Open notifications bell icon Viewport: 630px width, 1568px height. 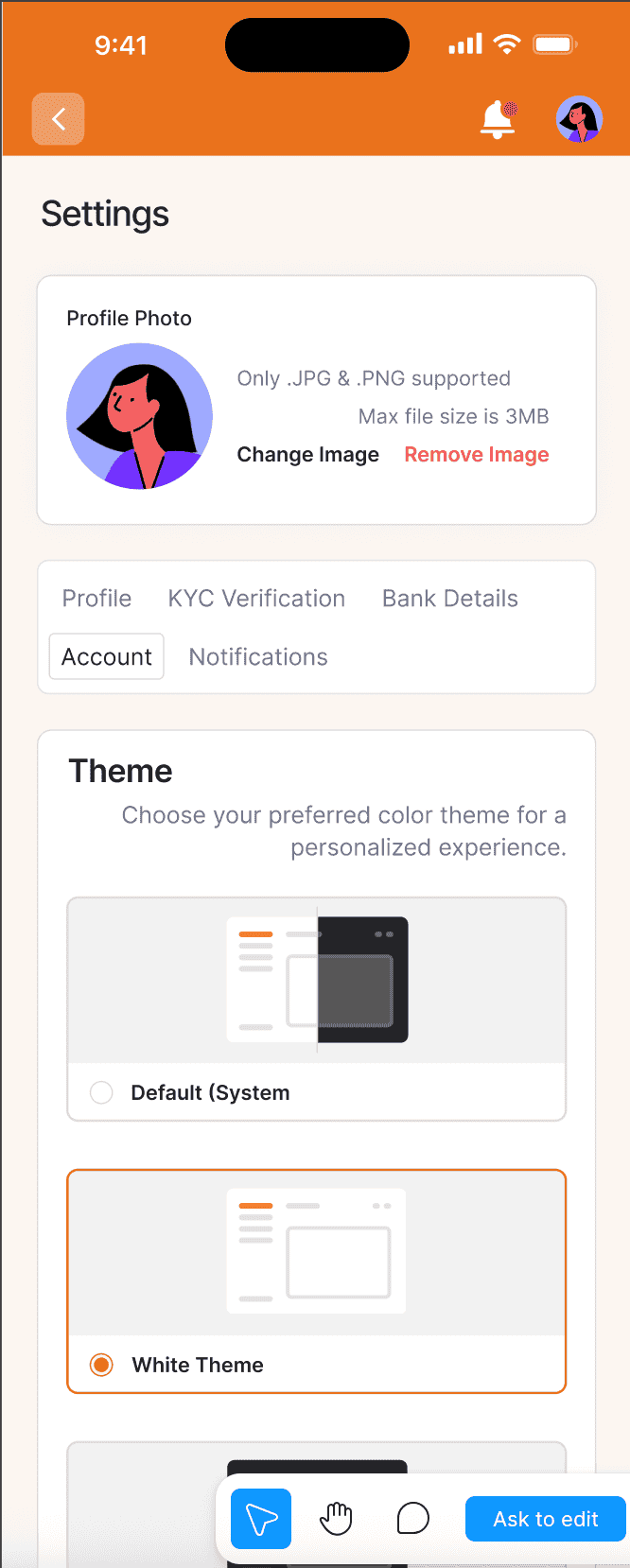pos(499,119)
